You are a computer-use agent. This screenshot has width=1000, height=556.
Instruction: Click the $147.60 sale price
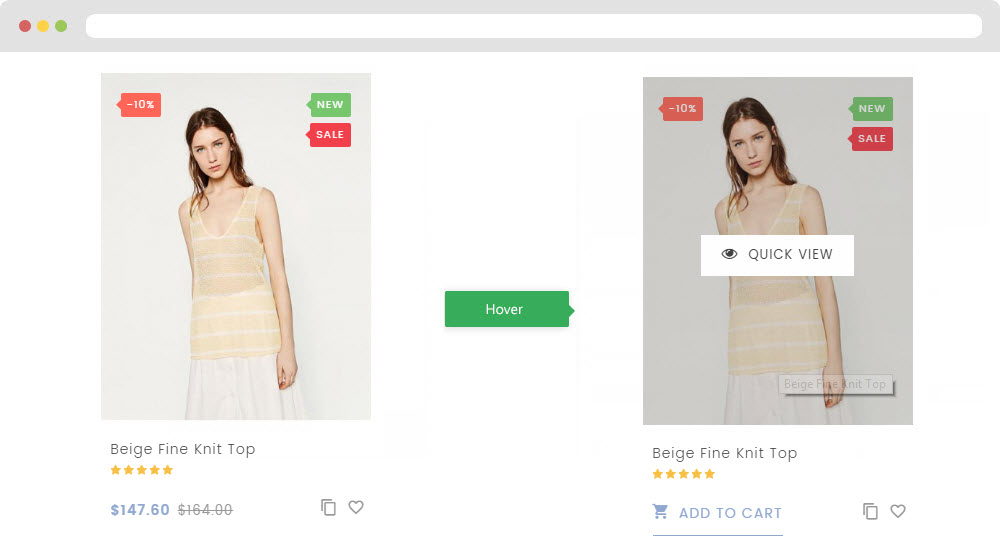click(x=140, y=510)
